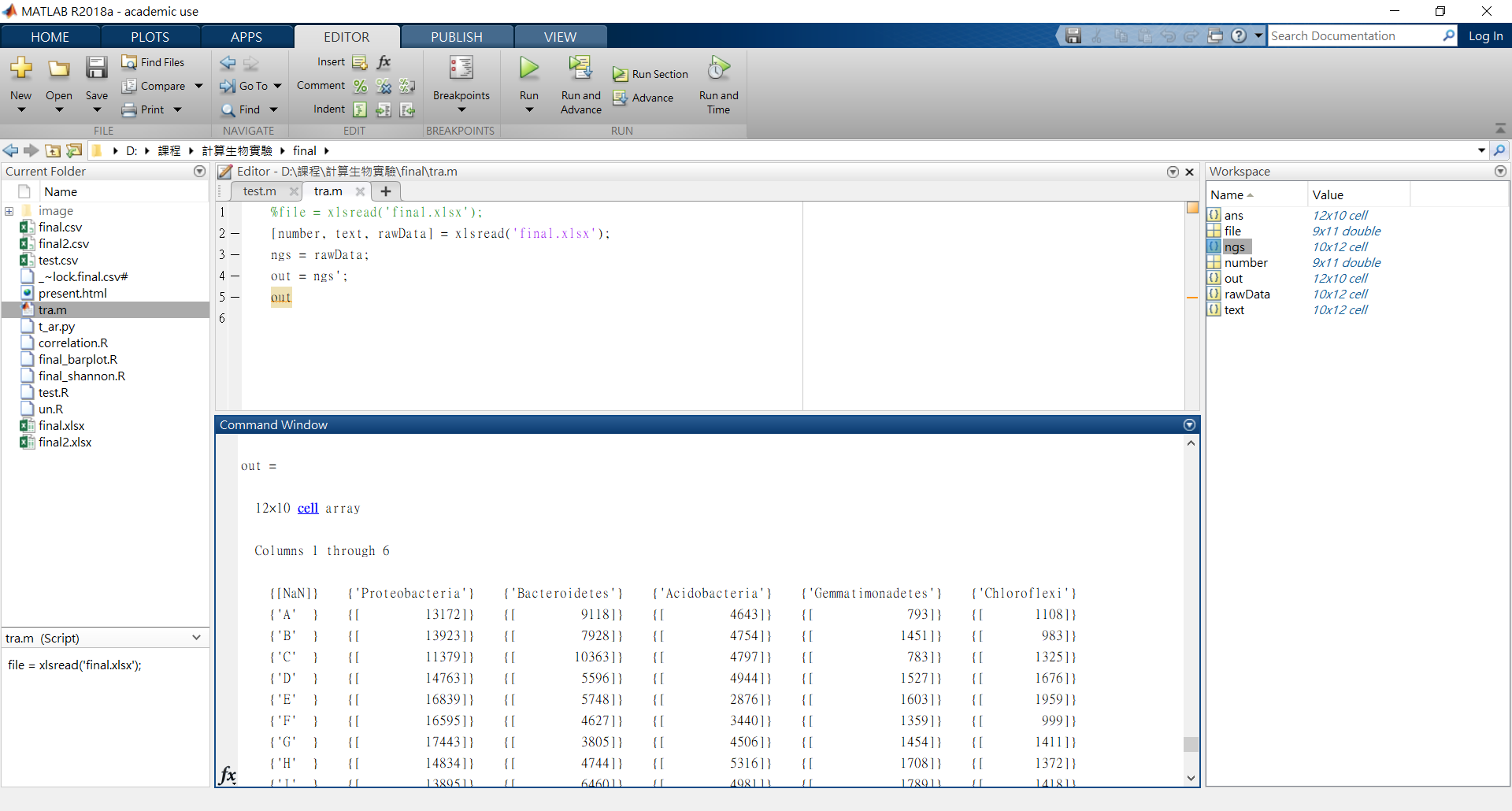Click the Run and Time icon
The image size is (1512, 811).
click(718, 69)
